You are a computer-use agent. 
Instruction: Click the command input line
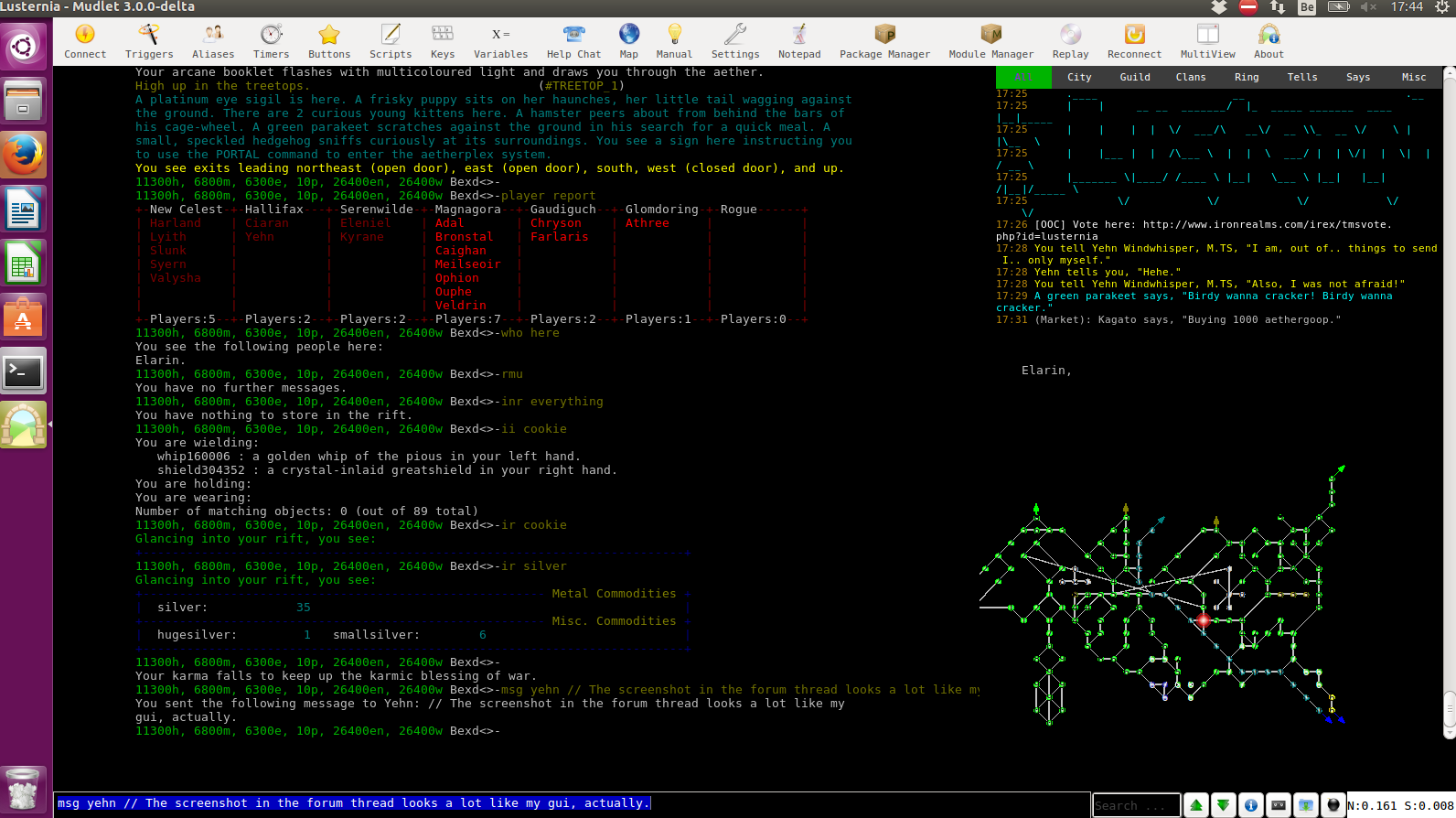coord(572,803)
